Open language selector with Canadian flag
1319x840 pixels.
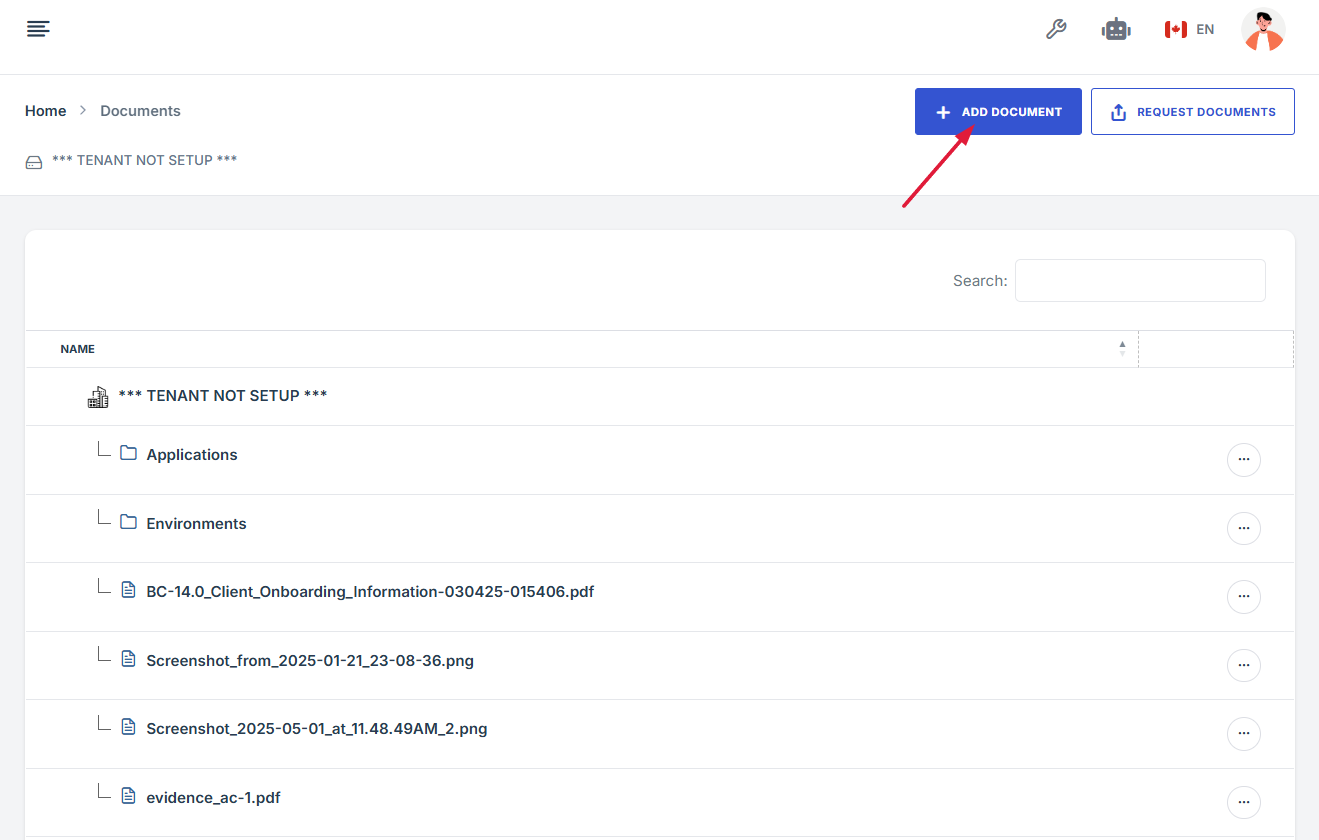(x=1189, y=29)
